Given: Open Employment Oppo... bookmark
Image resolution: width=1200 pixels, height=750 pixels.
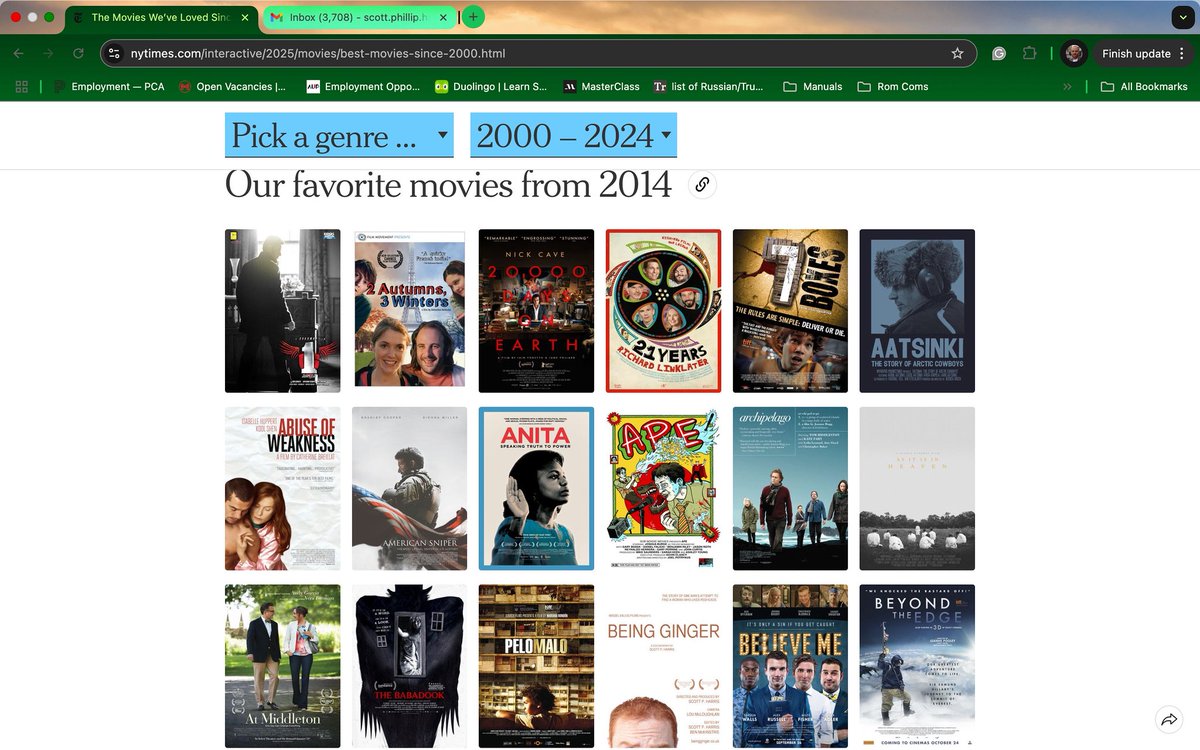Looking at the screenshot, I should coord(364,87).
